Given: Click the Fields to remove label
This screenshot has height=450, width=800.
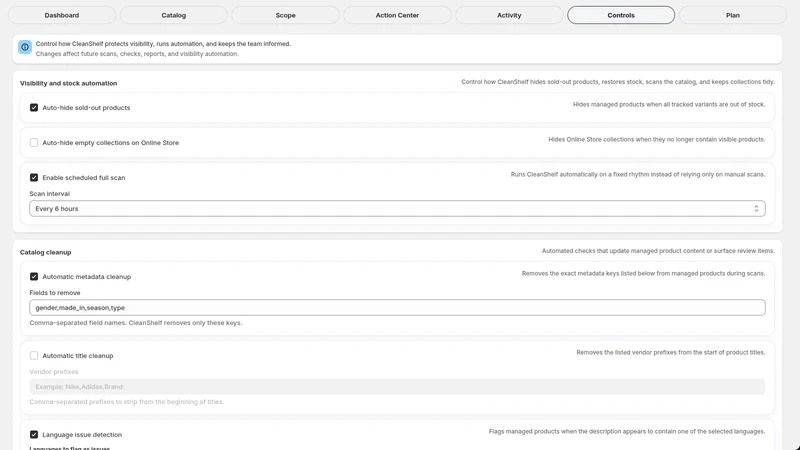Looking at the screenshot, I should (55, 293).
